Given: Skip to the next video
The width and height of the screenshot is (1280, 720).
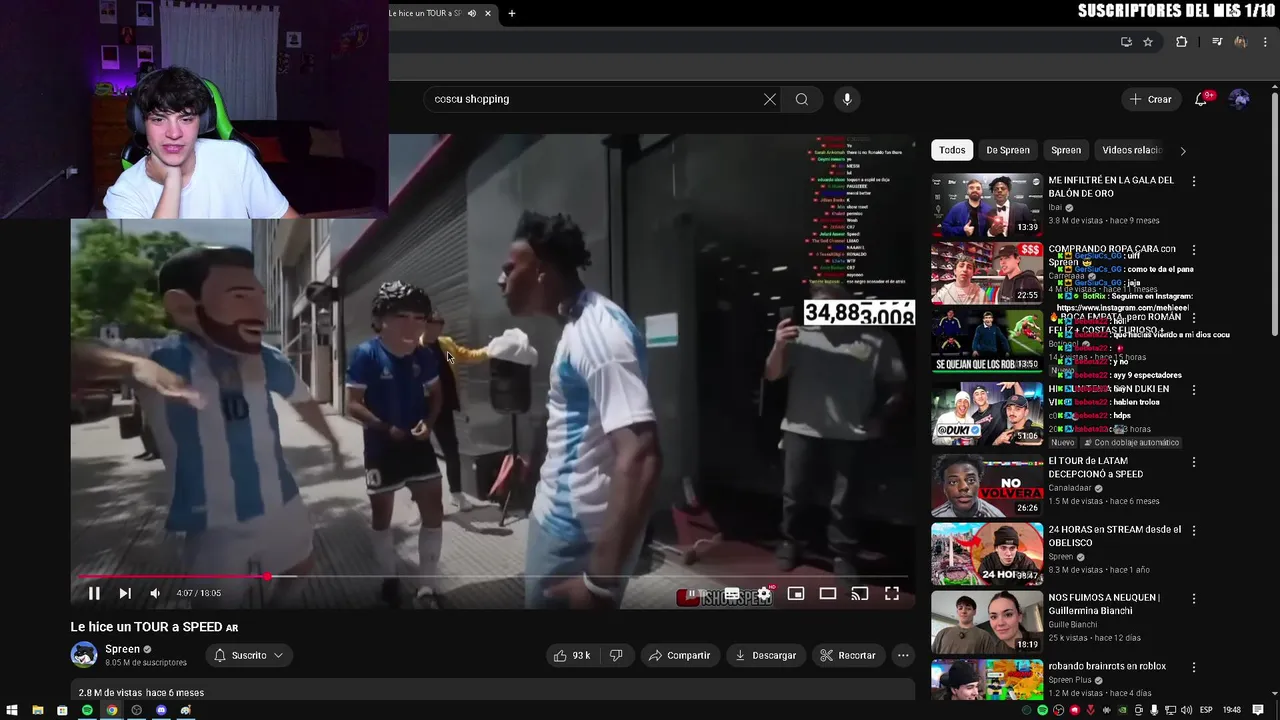Looking at the screenshot, I should pos(125,593).
